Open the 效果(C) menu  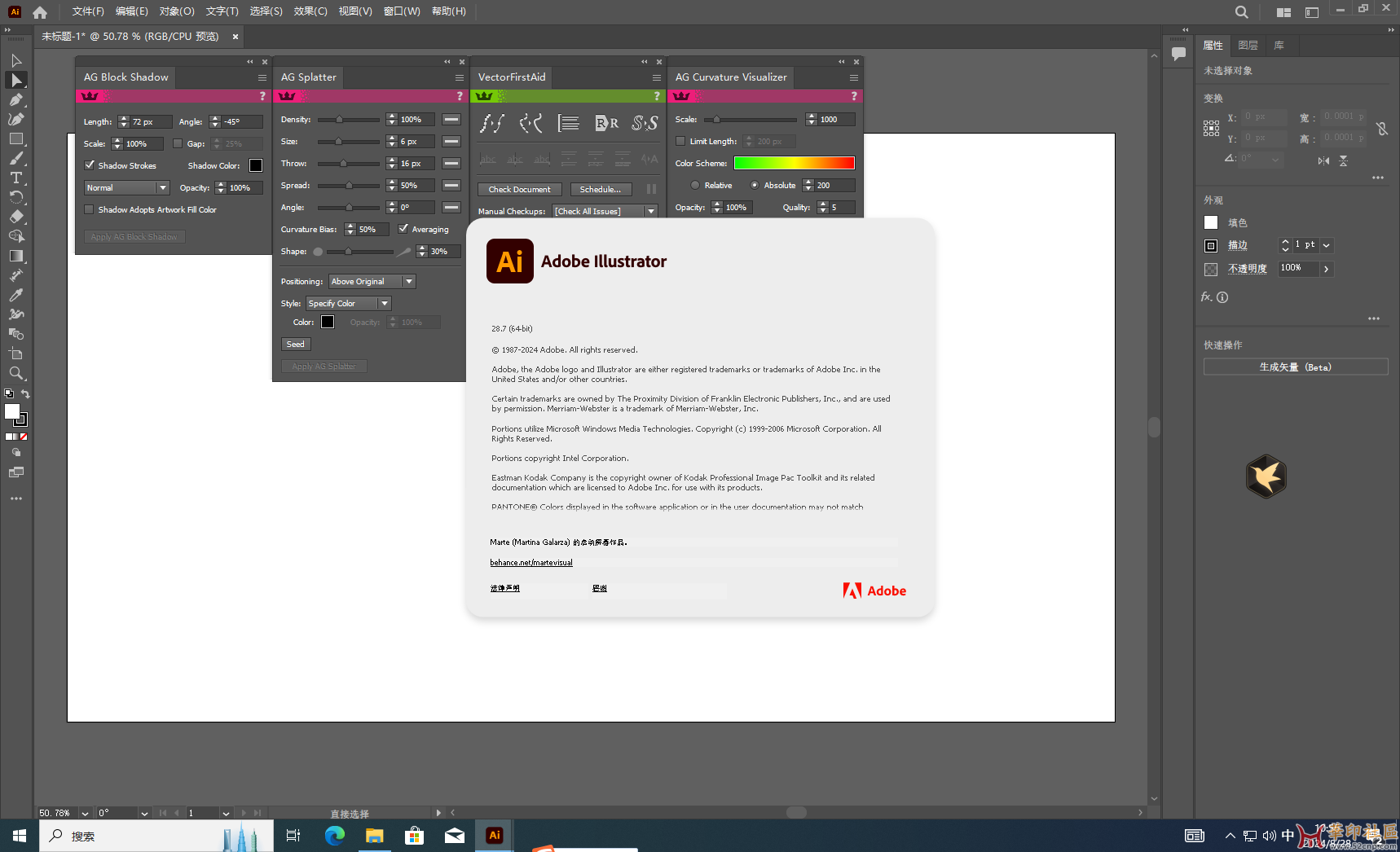pyautogui.click(x=310, y=11)
